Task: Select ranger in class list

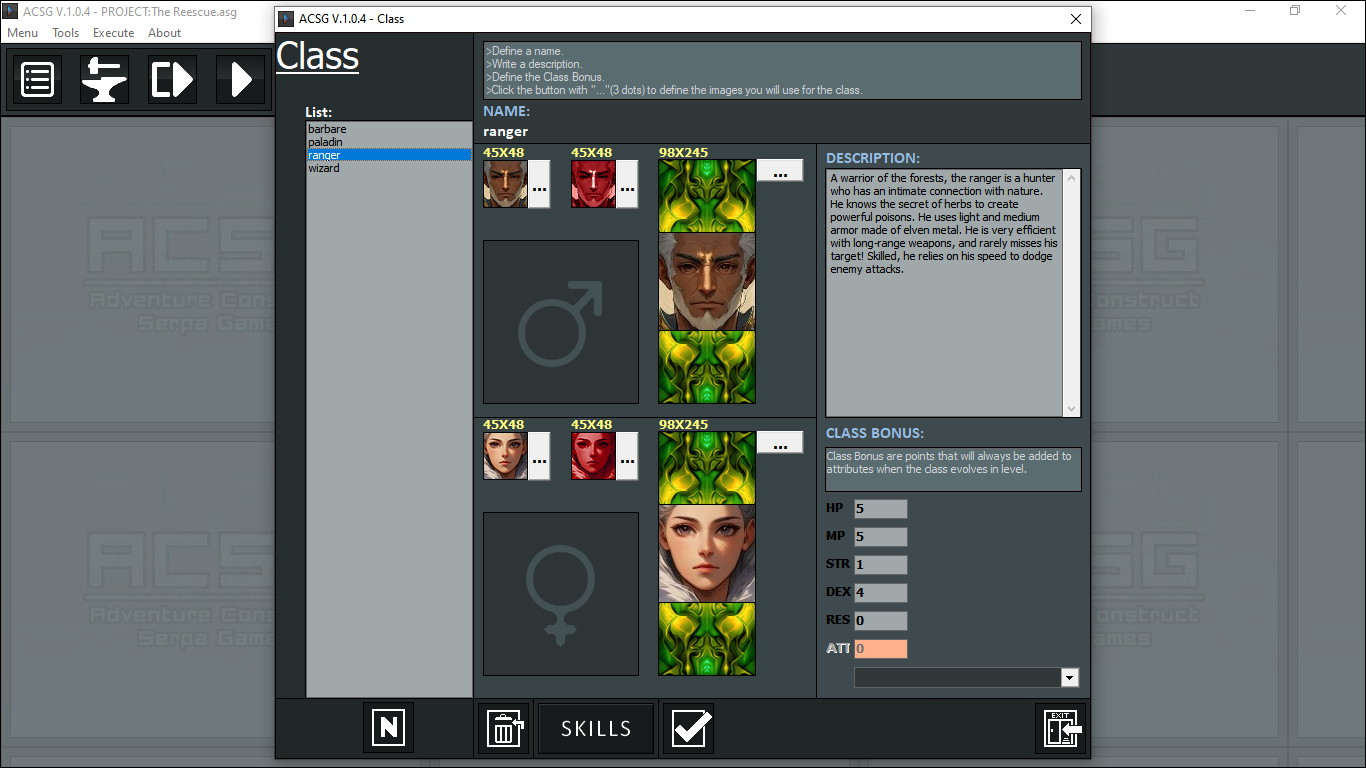Action: 389,155
